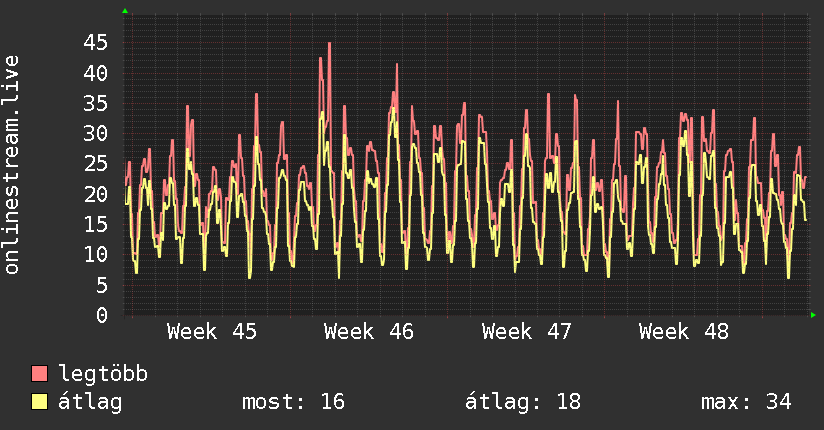Click the 0 tick label on y-axis
This screenshot has width=824, height=430.
(x=102, y=315)
